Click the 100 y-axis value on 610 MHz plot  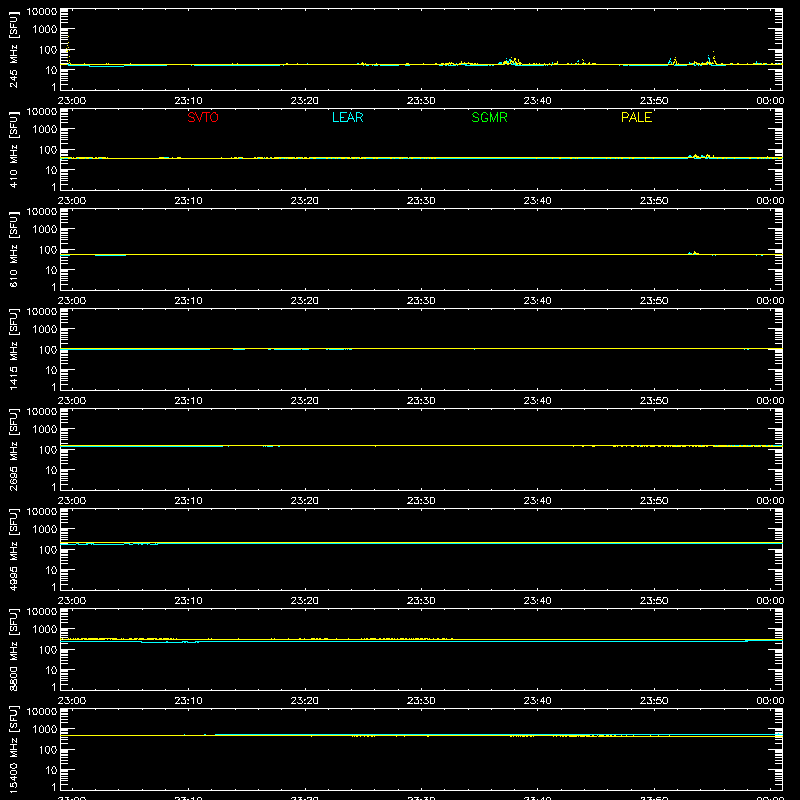[48, 250]
